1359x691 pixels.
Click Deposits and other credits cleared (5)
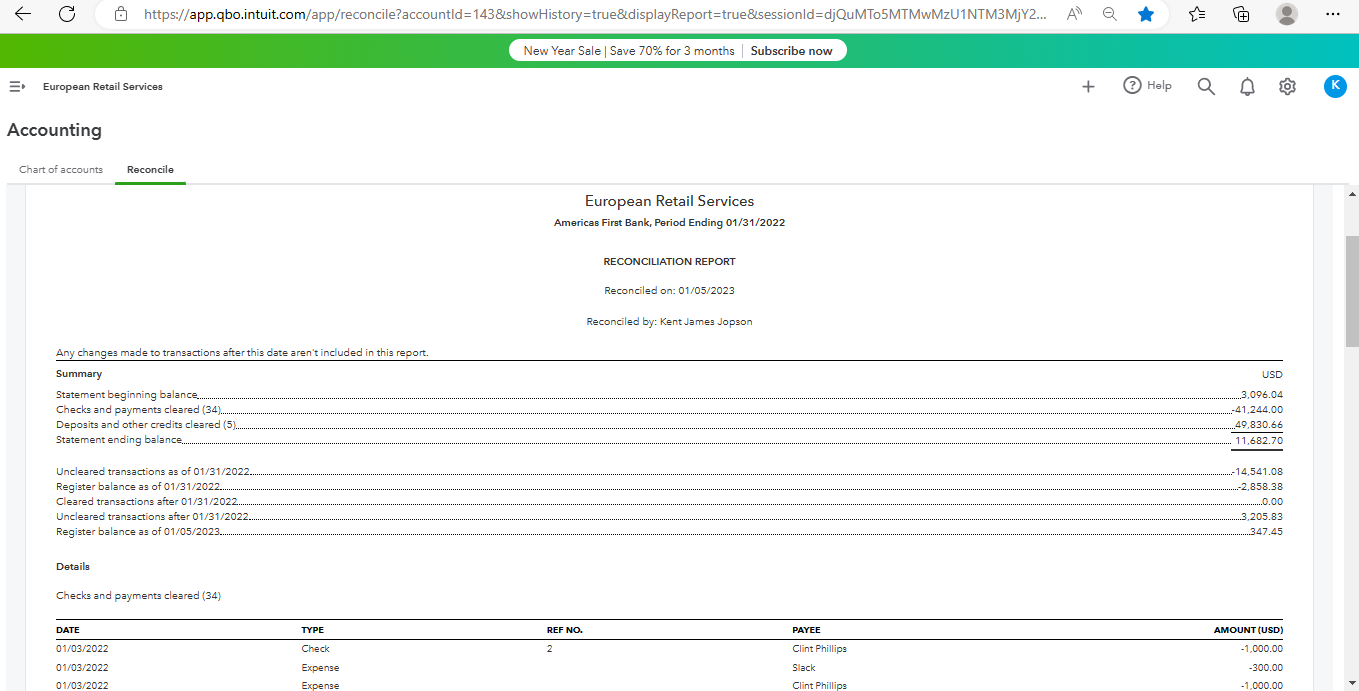click(145, 425)
